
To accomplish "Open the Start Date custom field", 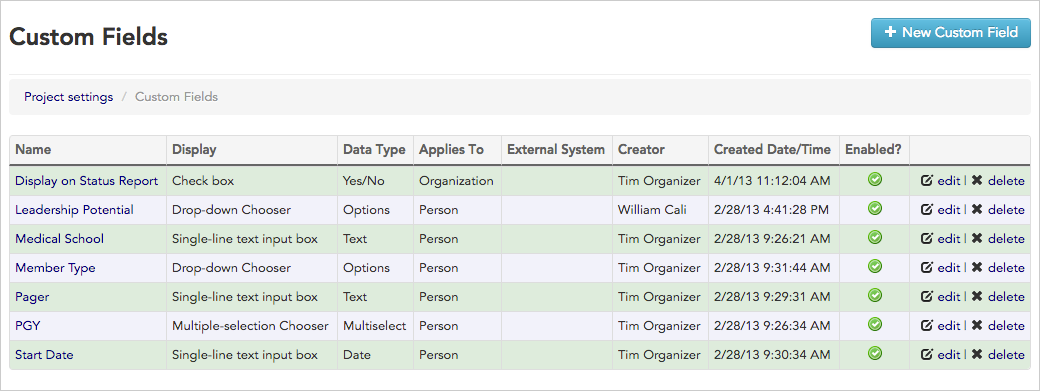I will [x=44, y=355].
